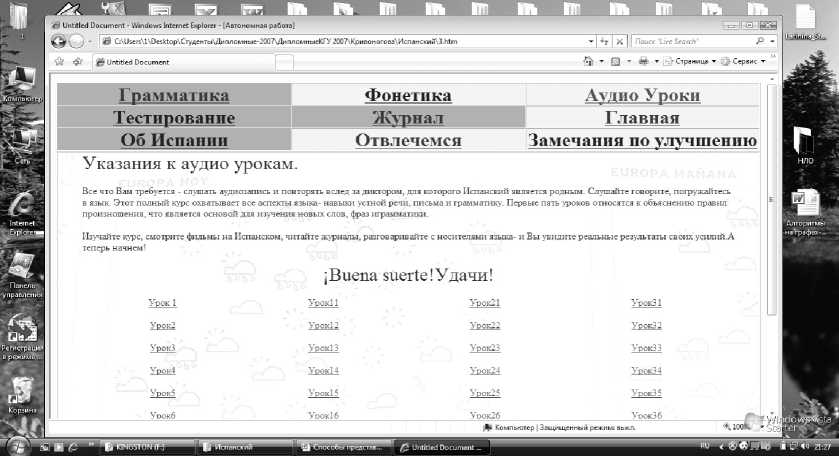Click the Print icon in the toolbar

tap(642, 62)
